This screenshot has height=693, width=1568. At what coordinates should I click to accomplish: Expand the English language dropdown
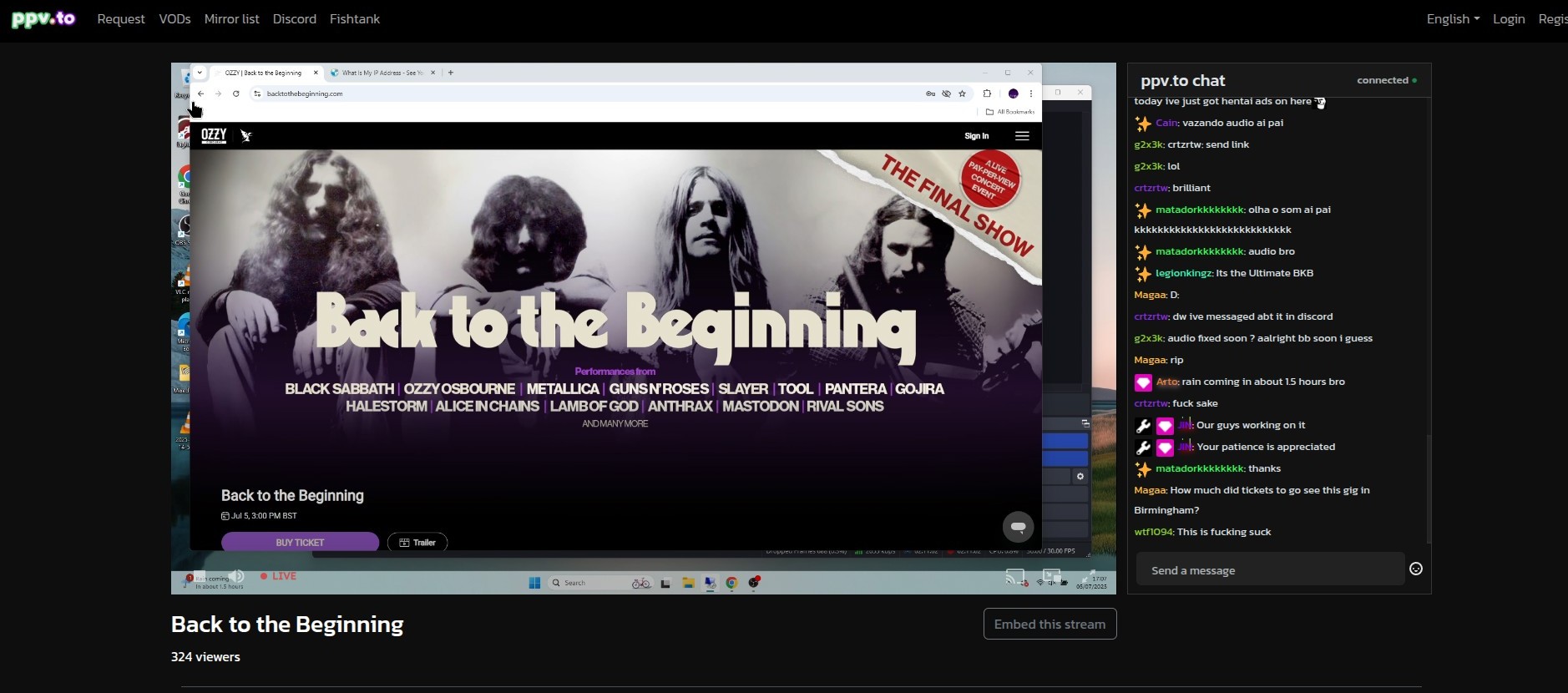[x=1453, y=18]
